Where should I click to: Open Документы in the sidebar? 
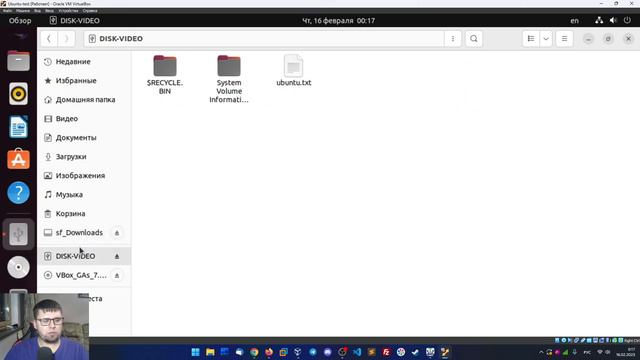coord(84,138)
